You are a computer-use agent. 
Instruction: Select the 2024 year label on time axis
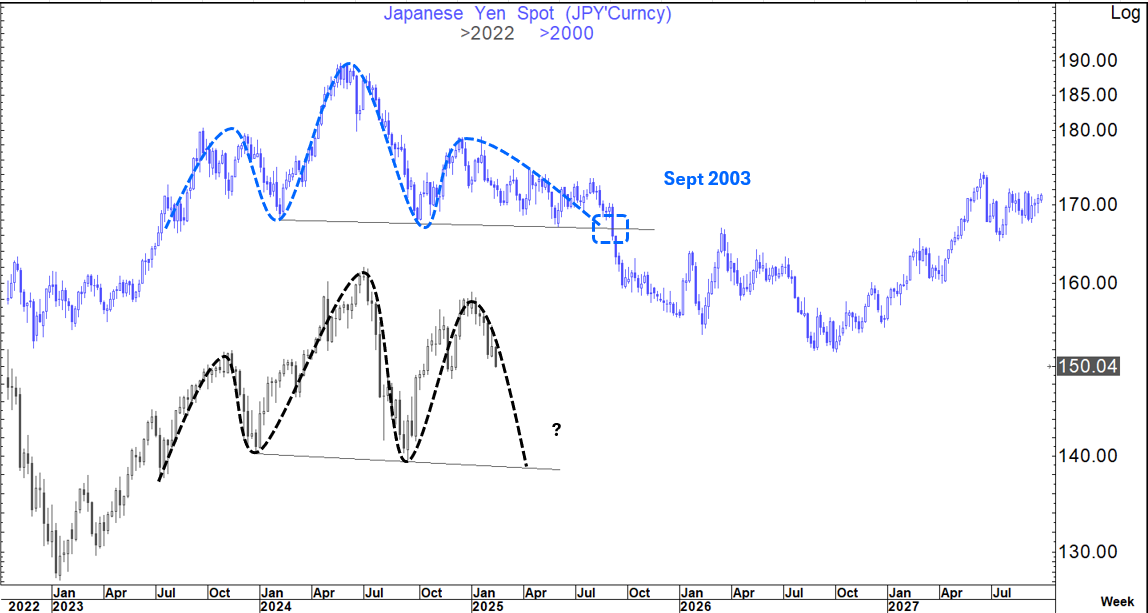(x=277, y=606)
